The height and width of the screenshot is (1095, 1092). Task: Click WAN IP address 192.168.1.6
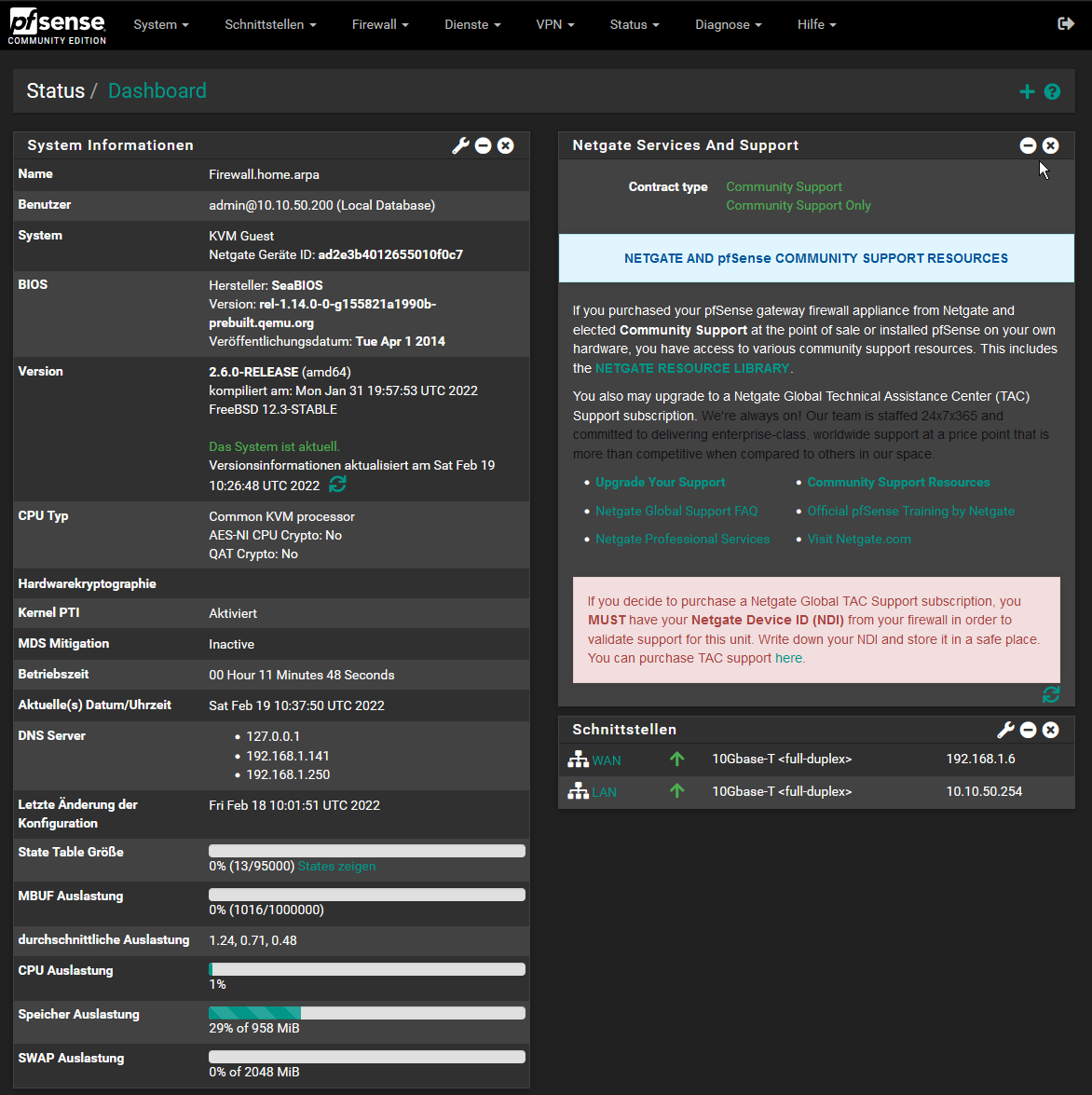pyautogui.click(x=980, y=760)
